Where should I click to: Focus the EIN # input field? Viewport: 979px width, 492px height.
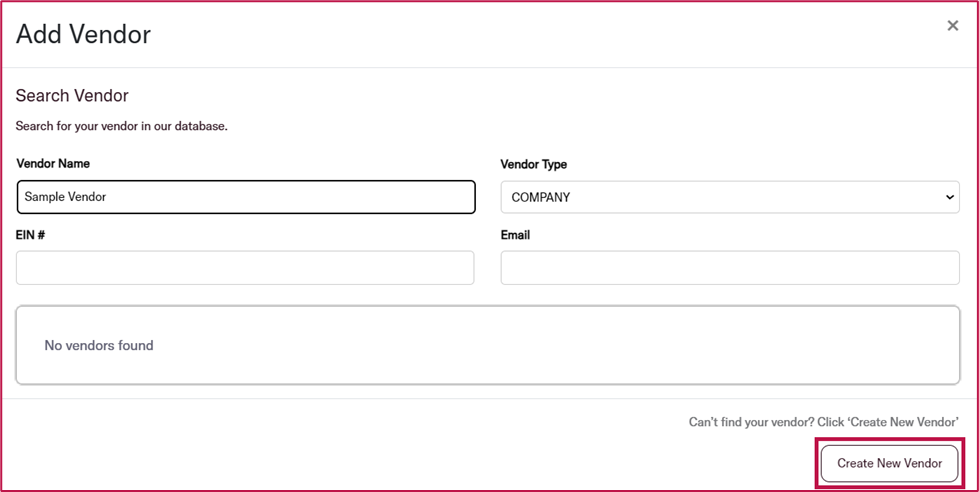(x=245, y=268)
